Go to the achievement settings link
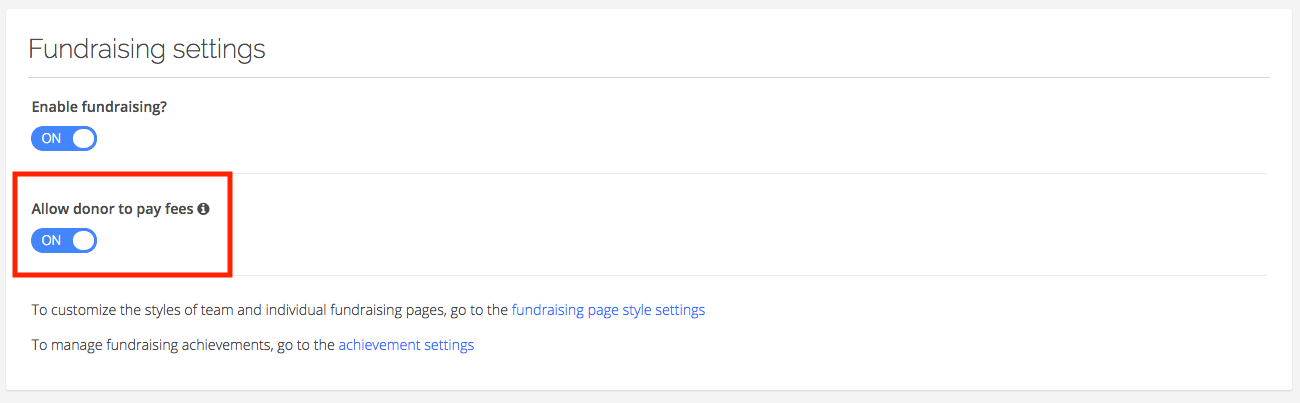 406,345
